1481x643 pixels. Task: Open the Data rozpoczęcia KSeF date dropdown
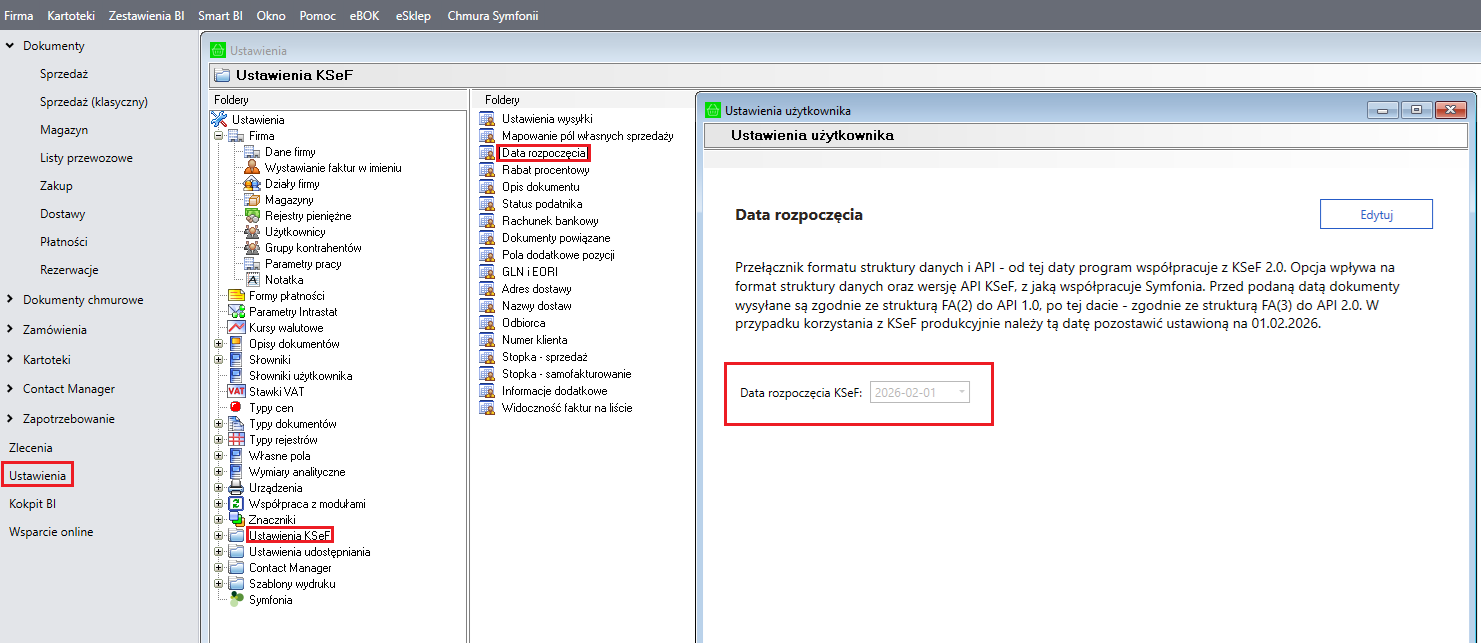pos(961,393)
